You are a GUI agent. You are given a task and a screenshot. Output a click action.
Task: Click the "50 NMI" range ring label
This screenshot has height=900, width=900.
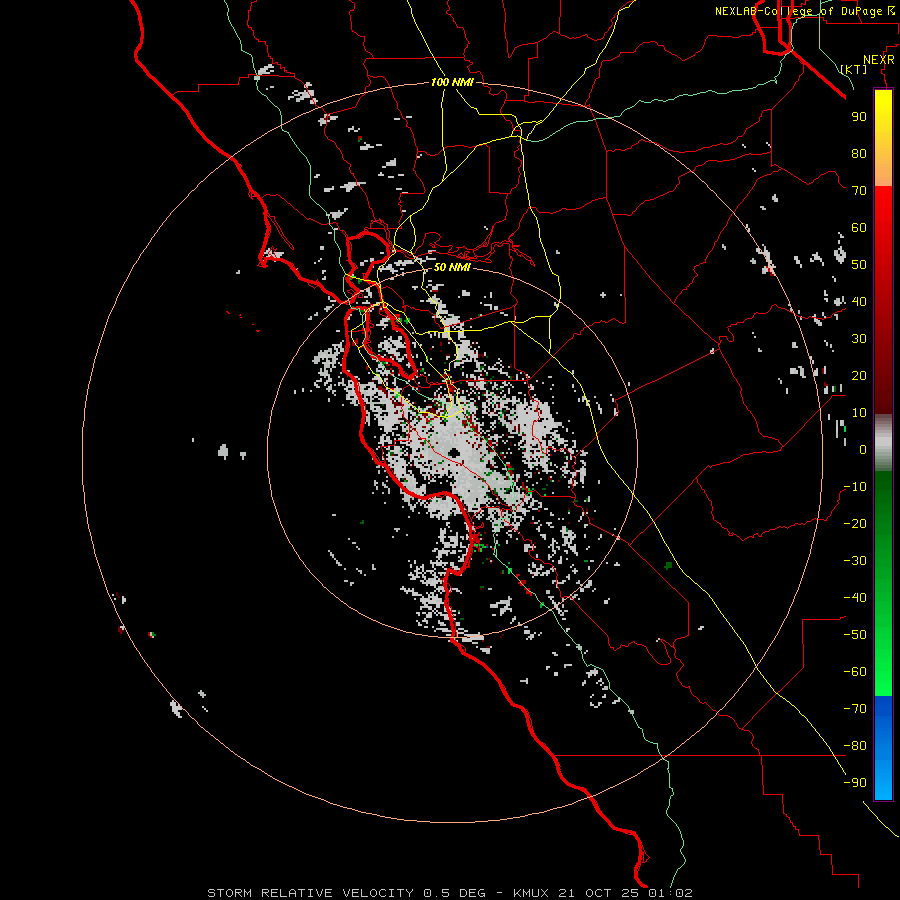[452, 267]
